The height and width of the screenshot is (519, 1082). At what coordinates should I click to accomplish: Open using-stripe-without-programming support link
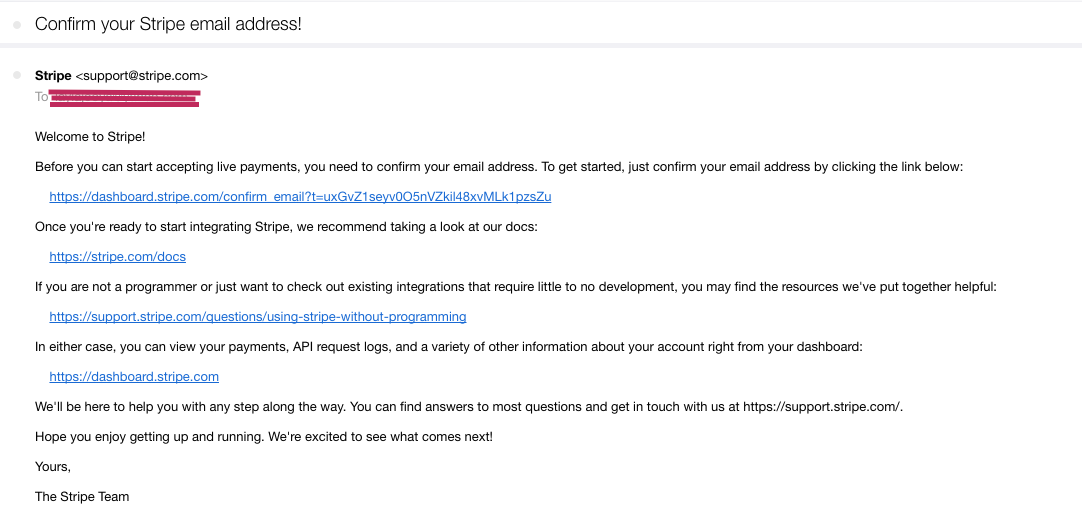[257, 317]
